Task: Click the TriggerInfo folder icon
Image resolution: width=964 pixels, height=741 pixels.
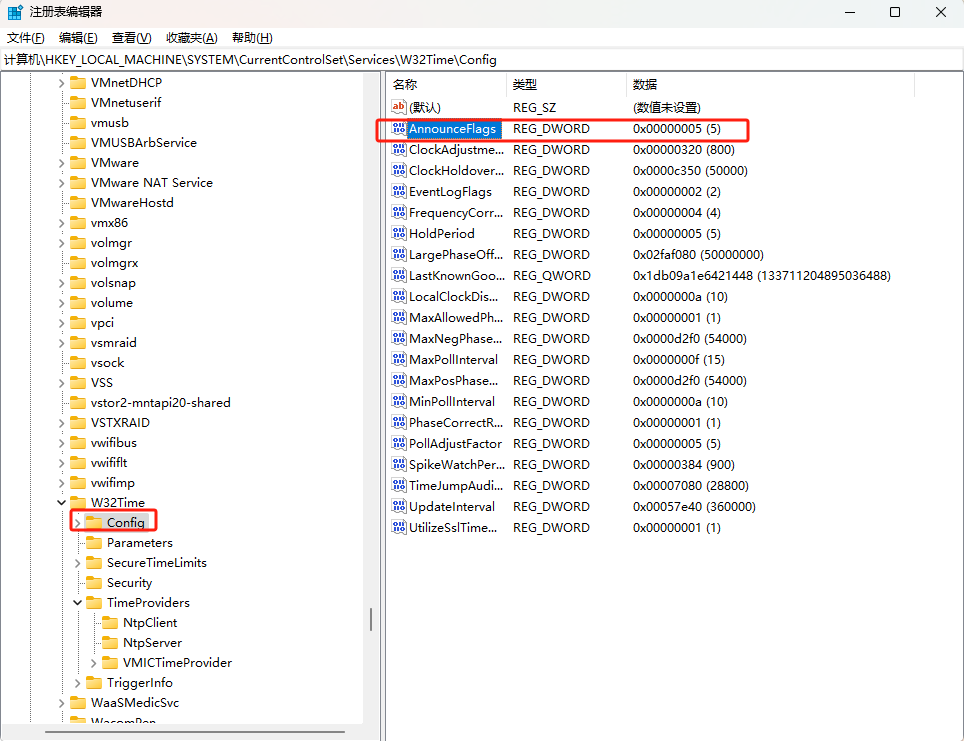Action: (x=94, y=683)
